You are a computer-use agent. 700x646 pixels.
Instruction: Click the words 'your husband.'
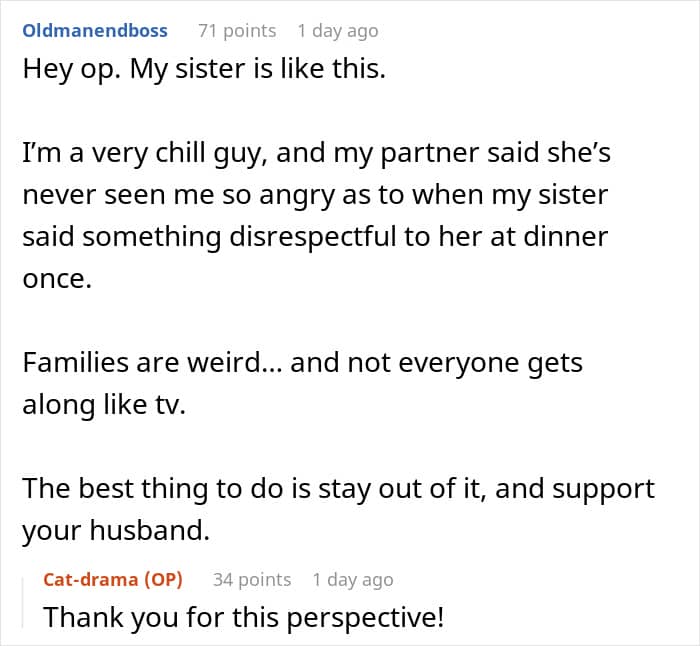click(x=116, y=531)
